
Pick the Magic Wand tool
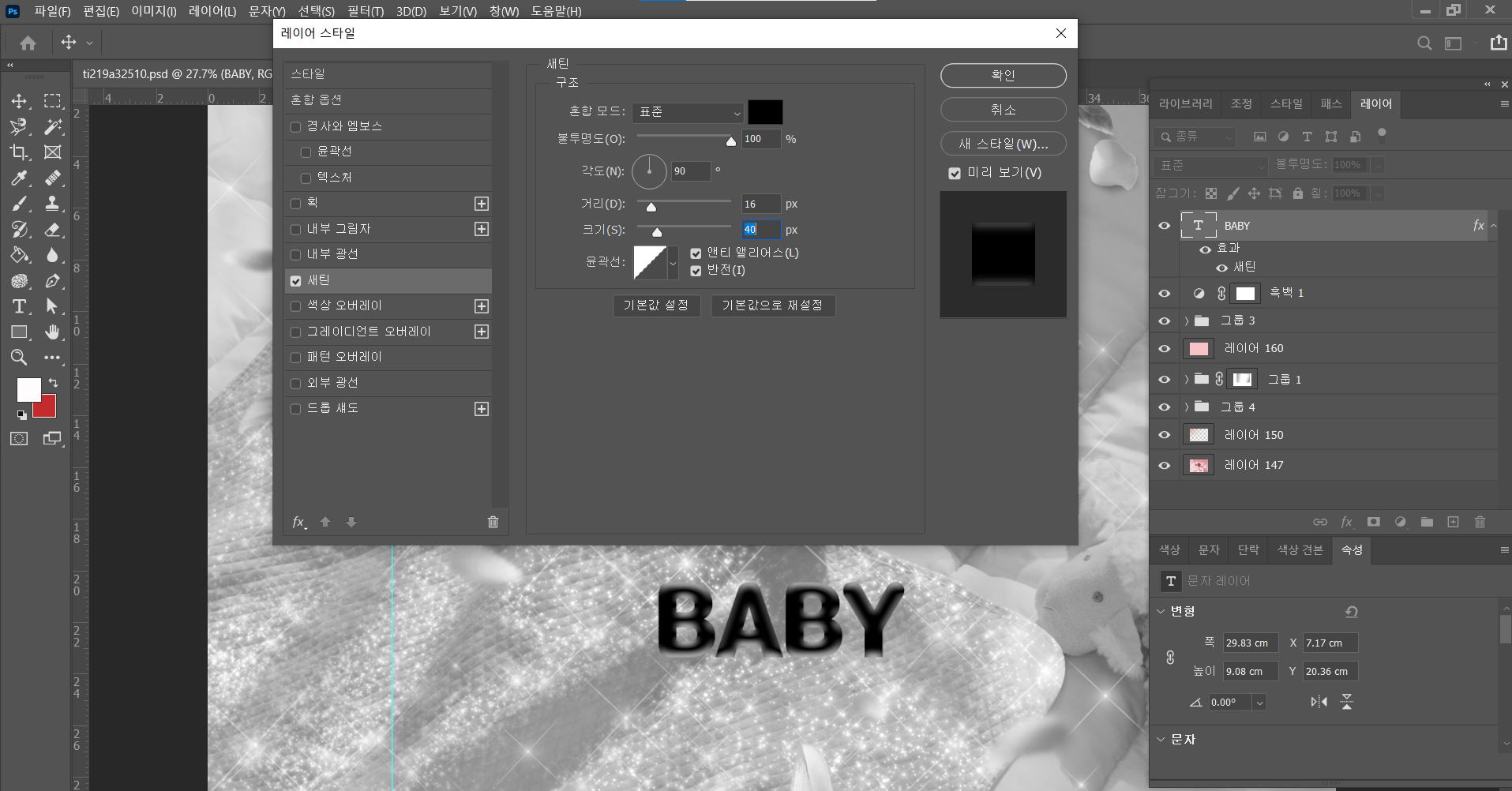click(x=52, y=126)
